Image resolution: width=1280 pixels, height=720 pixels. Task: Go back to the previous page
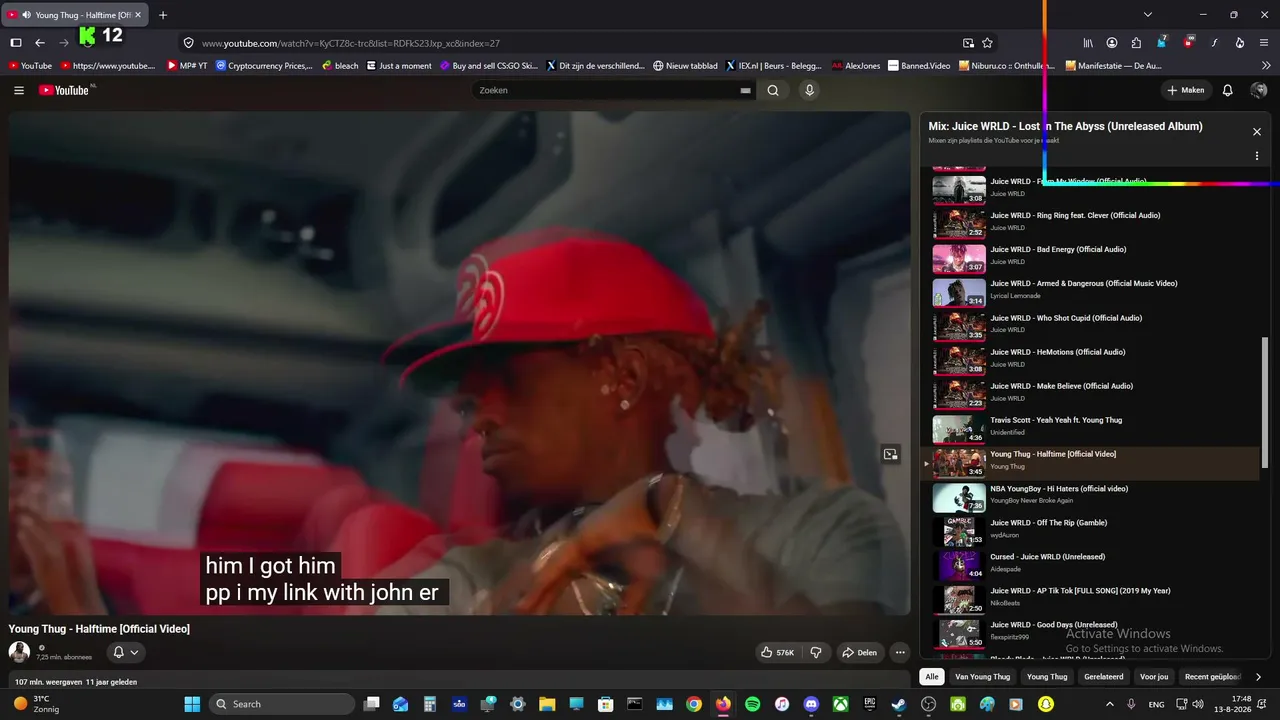[x=40, y=43]
